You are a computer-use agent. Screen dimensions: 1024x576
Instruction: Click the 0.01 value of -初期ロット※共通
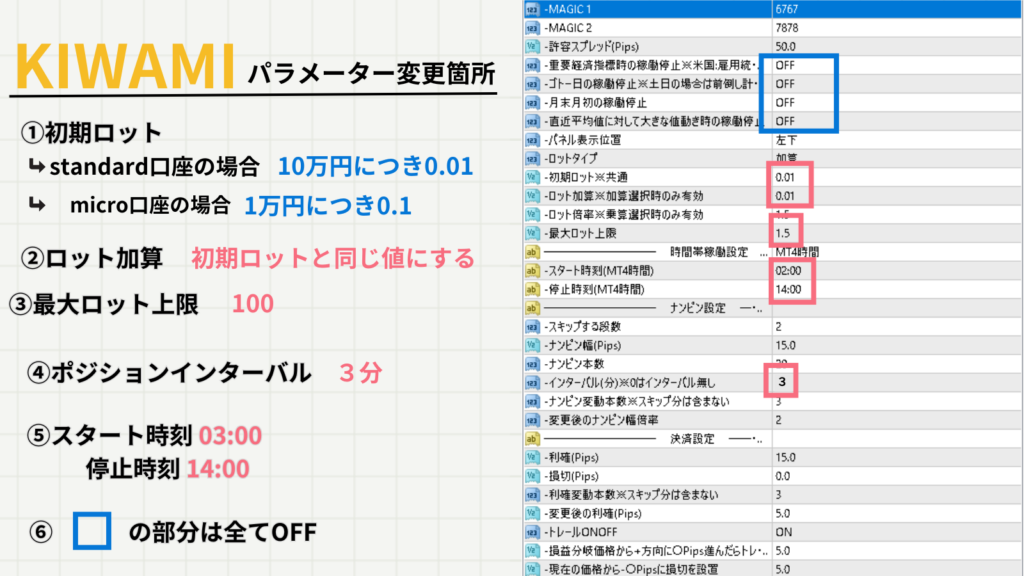point(784,177)
